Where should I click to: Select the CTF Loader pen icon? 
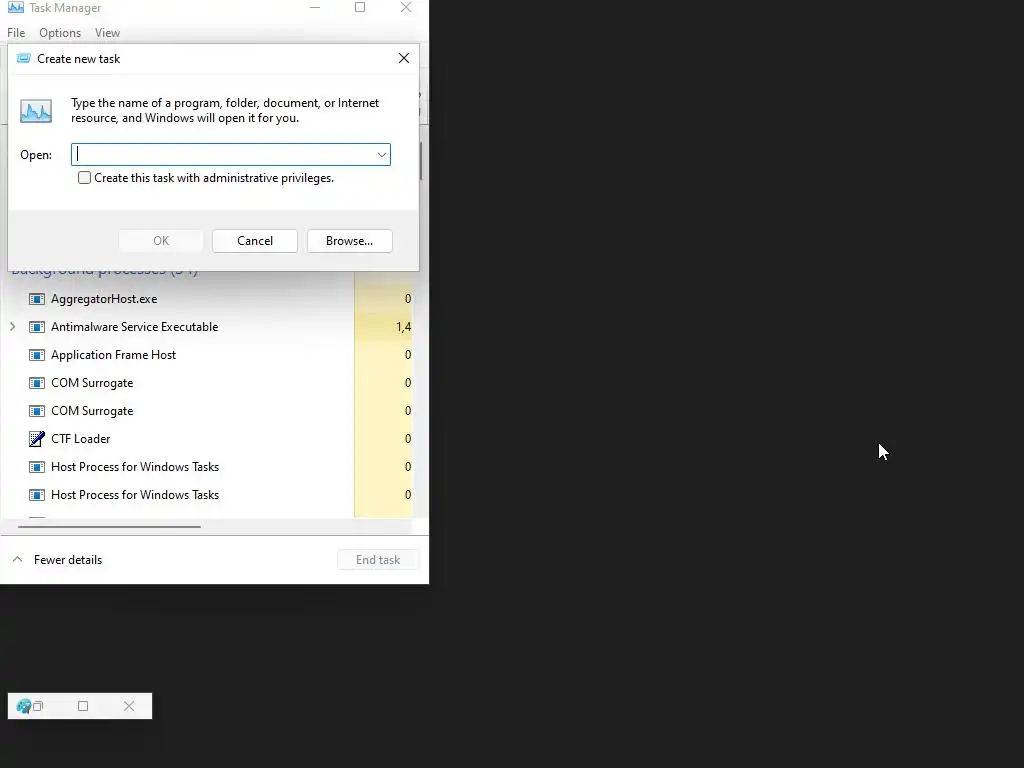click(37, 439)
